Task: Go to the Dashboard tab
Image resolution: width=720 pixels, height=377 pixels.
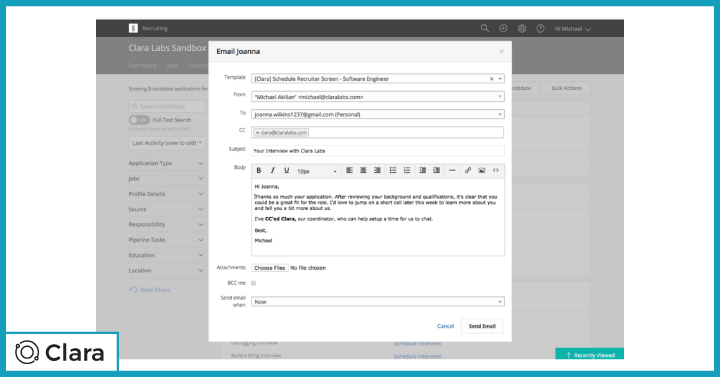Action: [142, 65]
